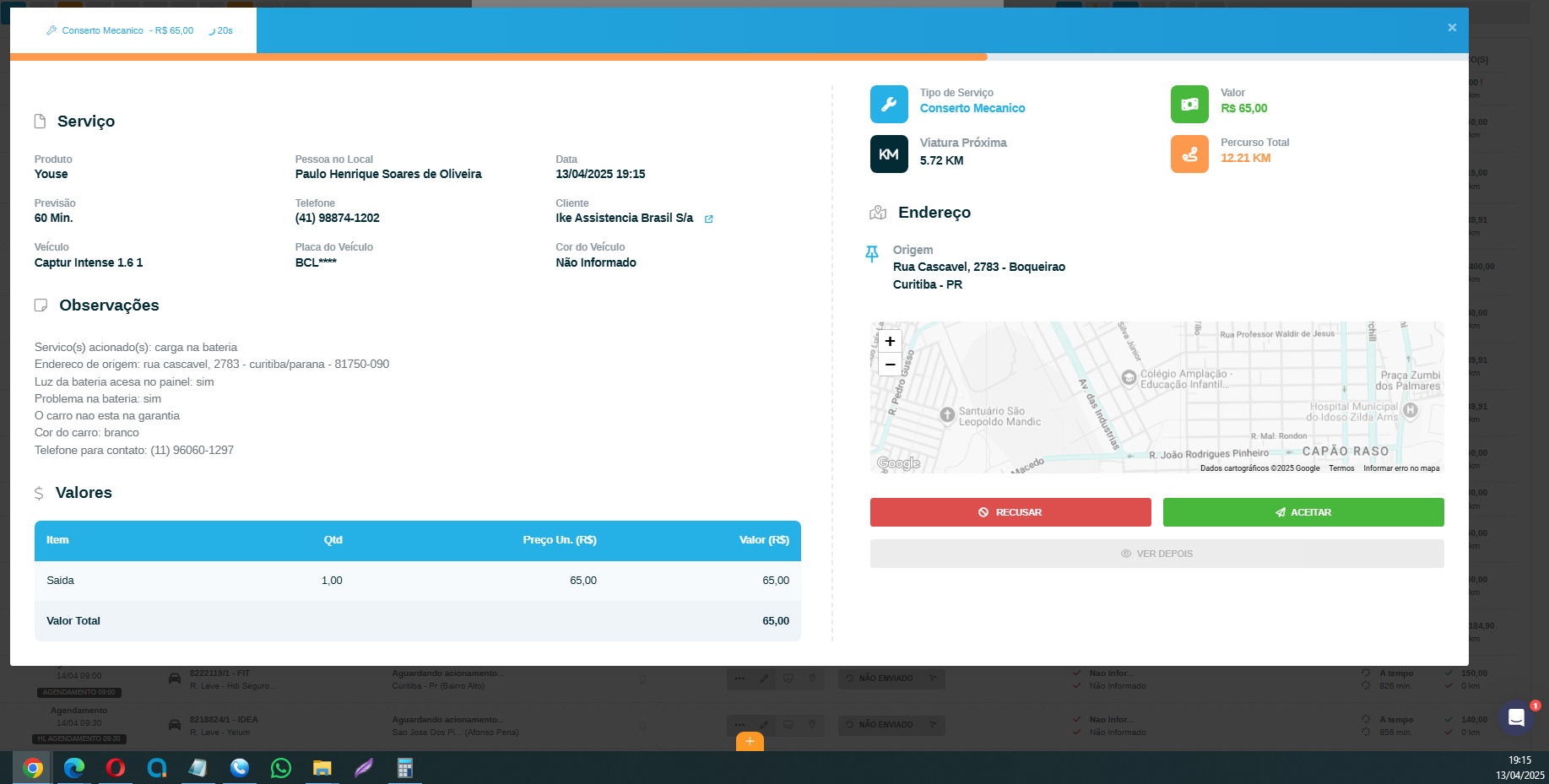Viewport: 1549px width, 784px height.
Task: Click the map icon beside Endereço heading
Action: 878,213
